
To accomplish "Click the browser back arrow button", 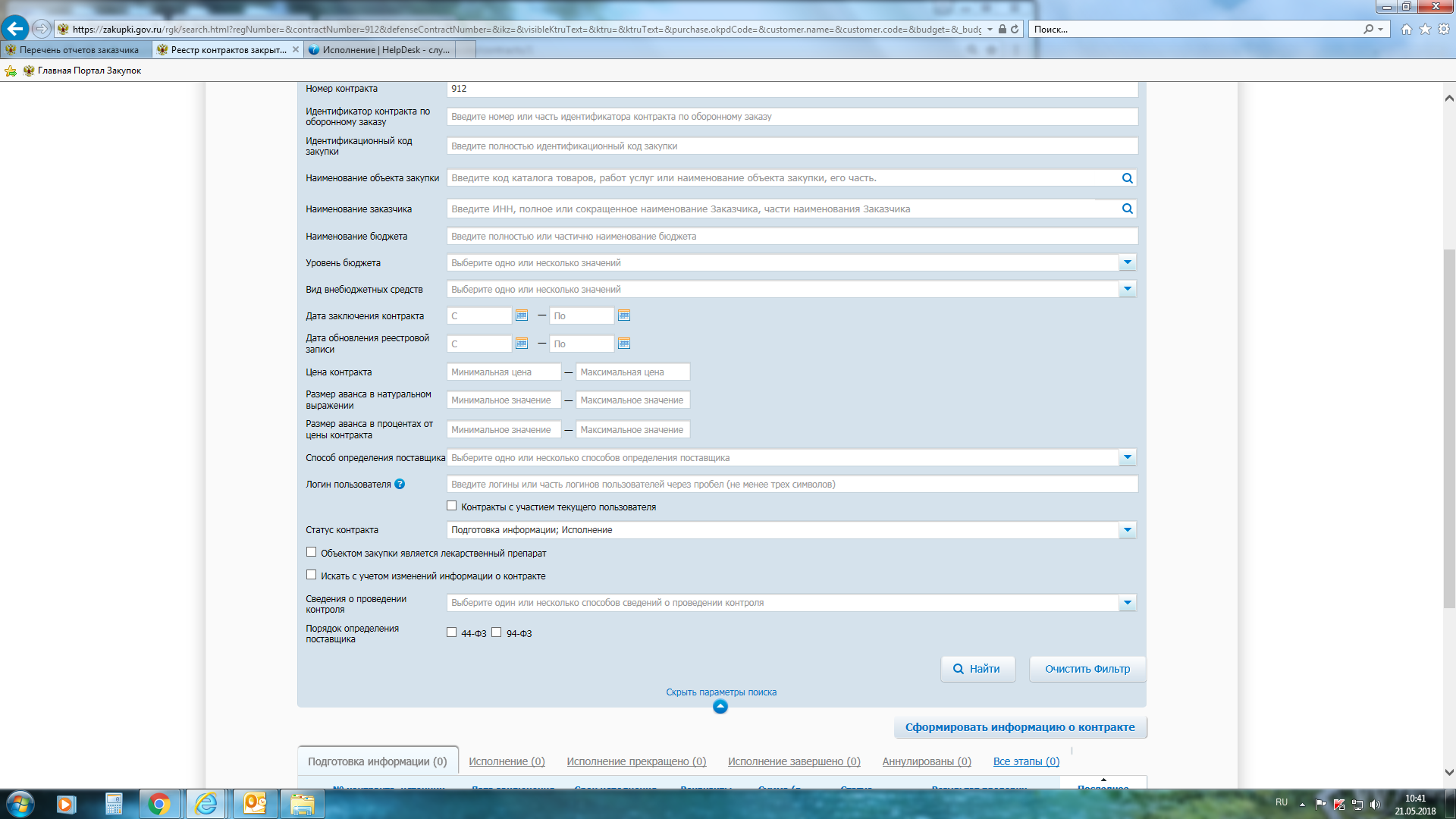I will 15,29.
